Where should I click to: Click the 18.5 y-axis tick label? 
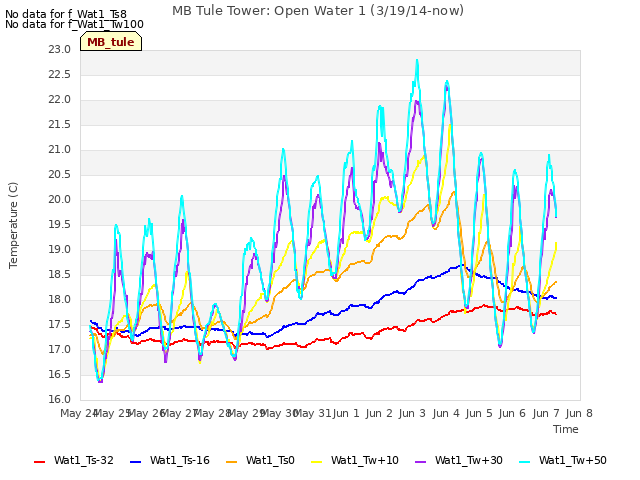[60, 275]
